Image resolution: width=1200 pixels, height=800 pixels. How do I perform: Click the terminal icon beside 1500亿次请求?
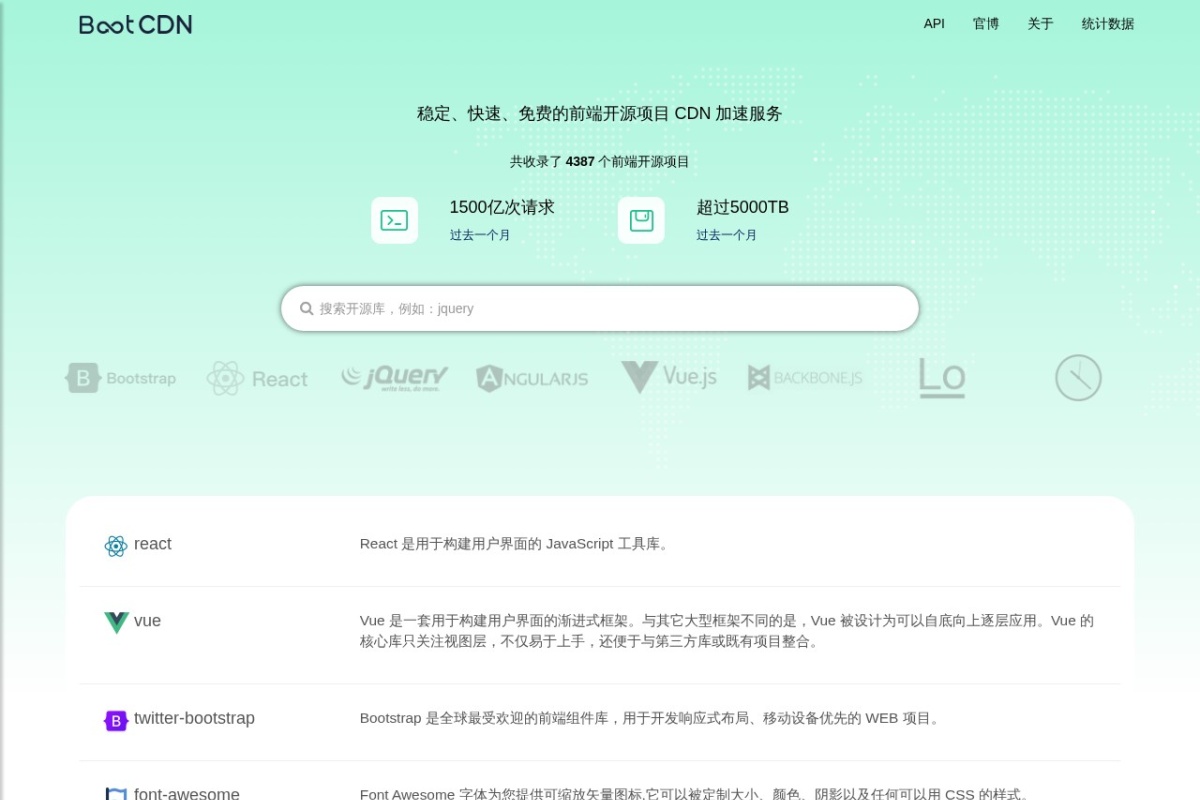tap(394, 220)
